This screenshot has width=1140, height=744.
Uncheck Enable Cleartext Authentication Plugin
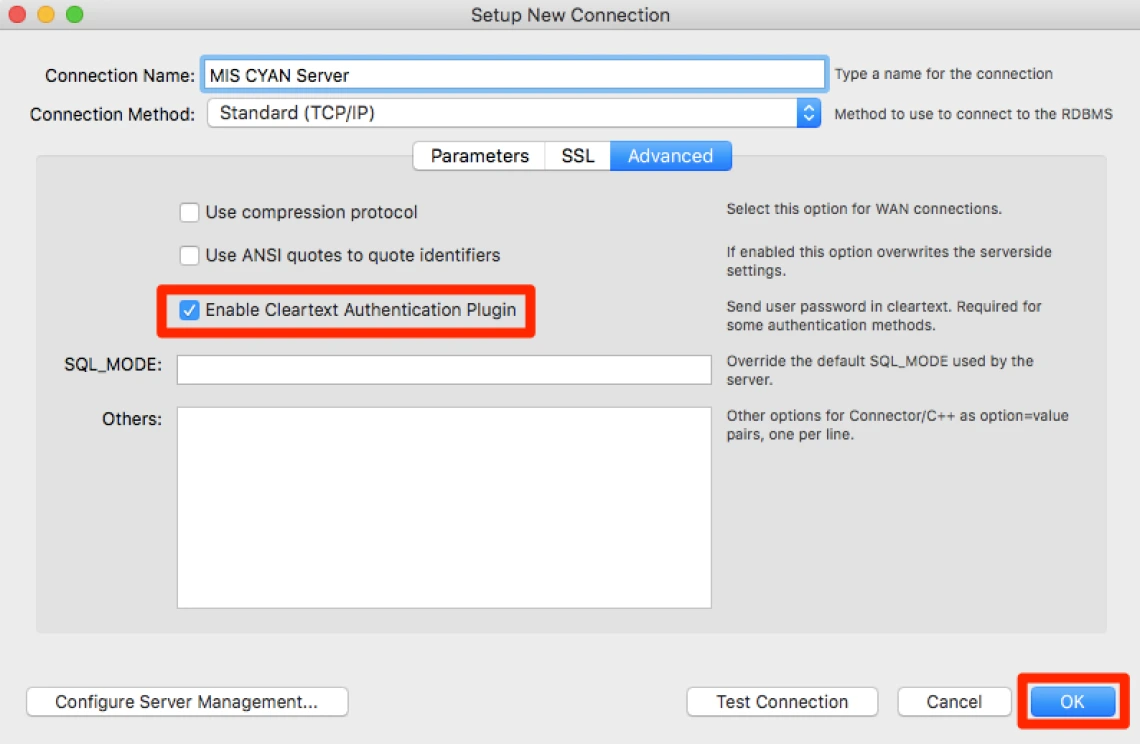click(189, 311)
